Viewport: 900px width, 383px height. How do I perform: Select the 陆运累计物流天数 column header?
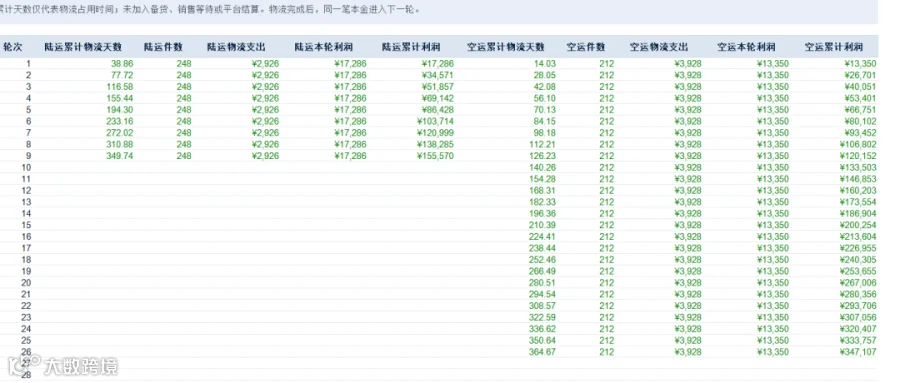pyautogui.click(x=83, y=47)
